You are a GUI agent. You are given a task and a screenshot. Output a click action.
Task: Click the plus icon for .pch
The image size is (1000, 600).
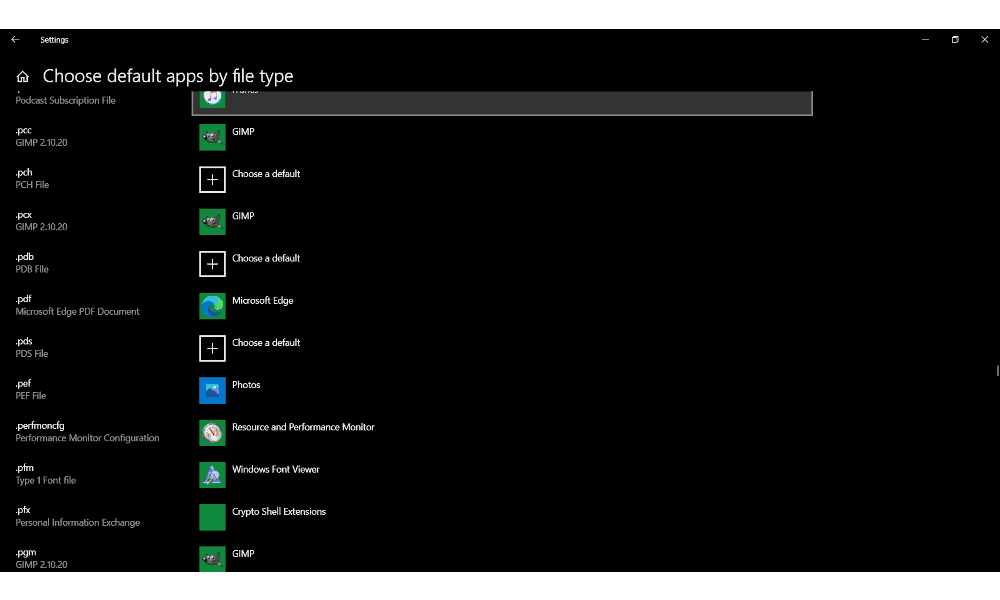pyautogui.click(x=212, y=179)
